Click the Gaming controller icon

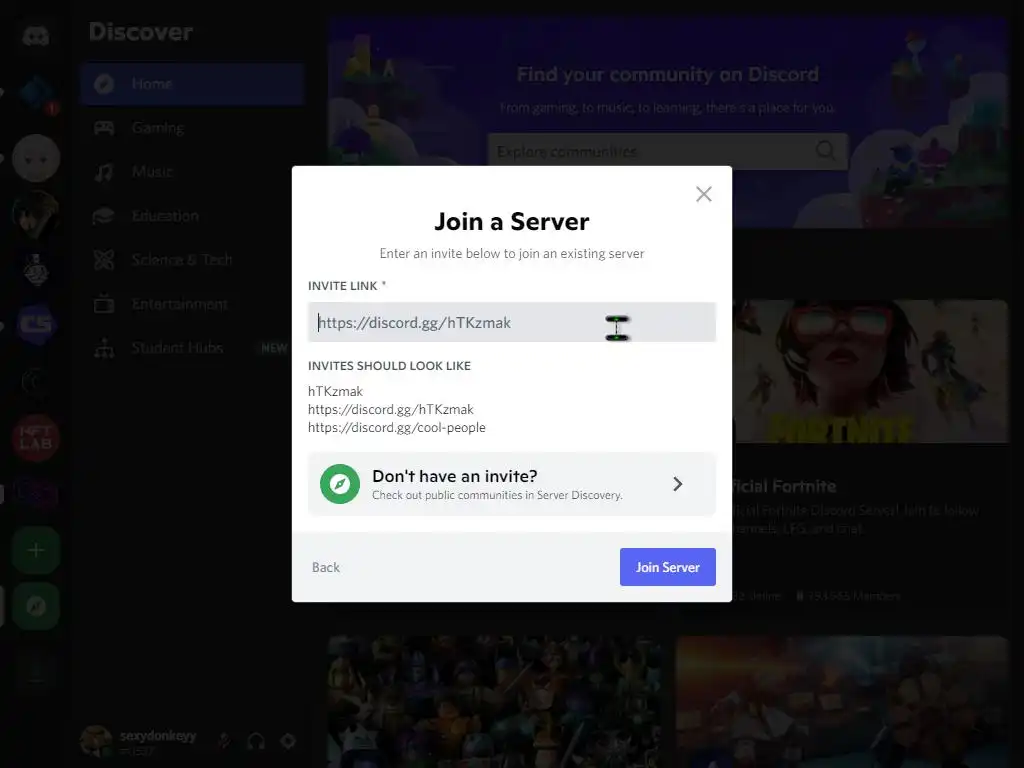tap(104, 128)
